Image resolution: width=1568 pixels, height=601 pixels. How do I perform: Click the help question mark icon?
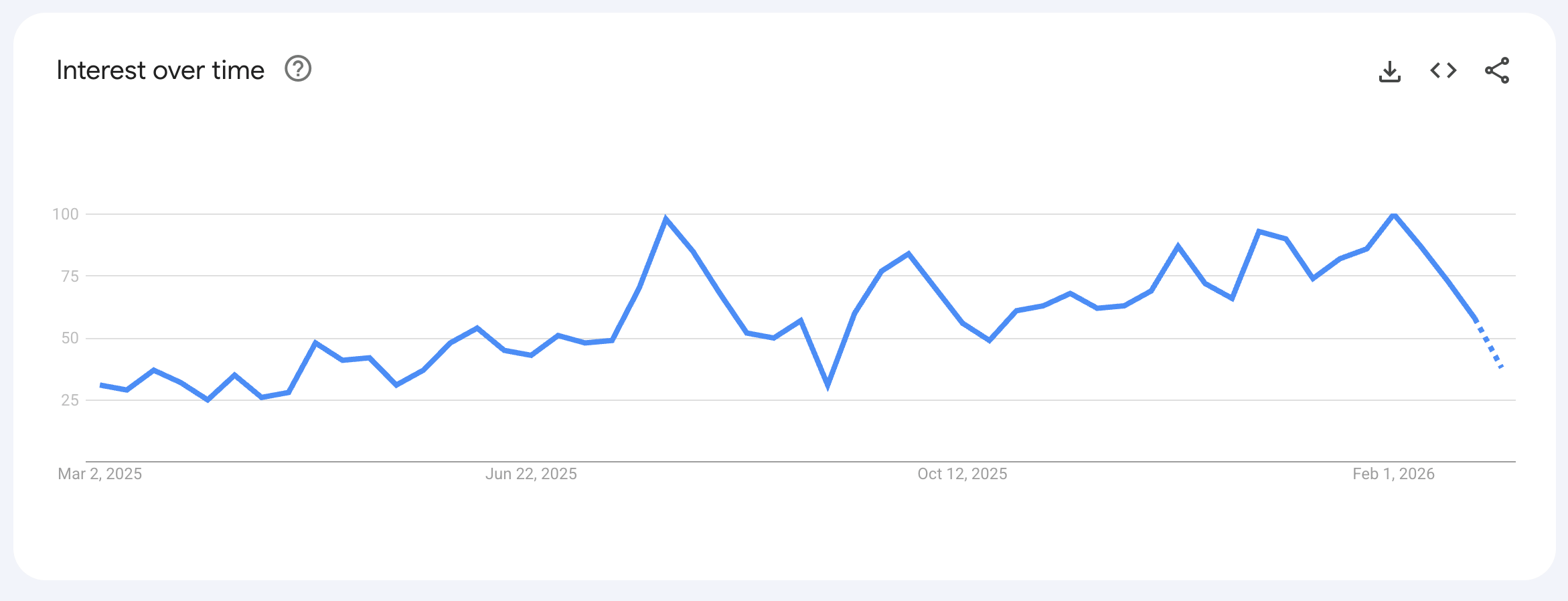298,69
